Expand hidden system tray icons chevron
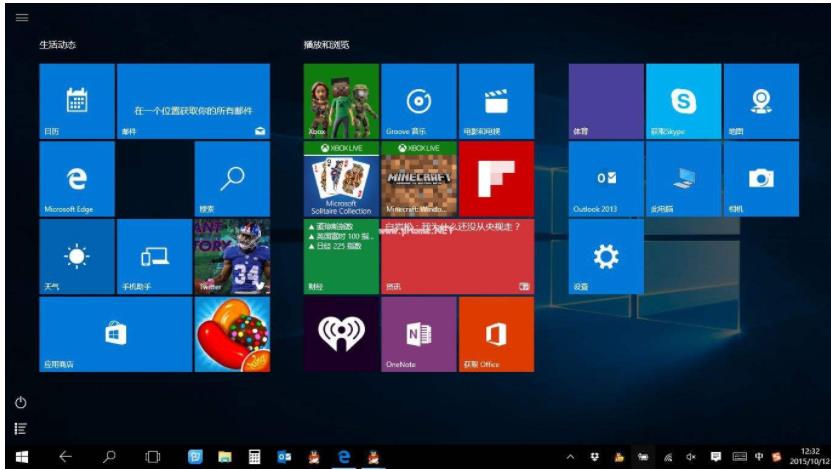This screenshot has height=470, width=831. point(570,457)
